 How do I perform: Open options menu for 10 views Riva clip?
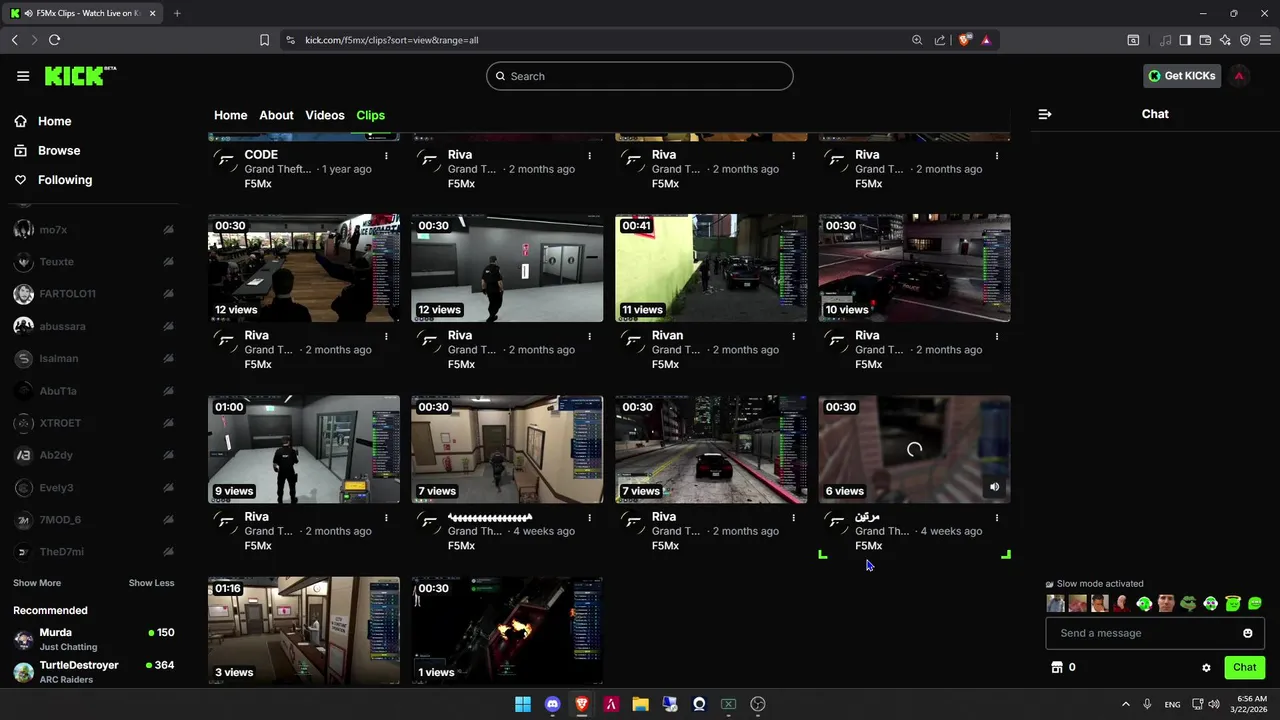pos(997,337)
